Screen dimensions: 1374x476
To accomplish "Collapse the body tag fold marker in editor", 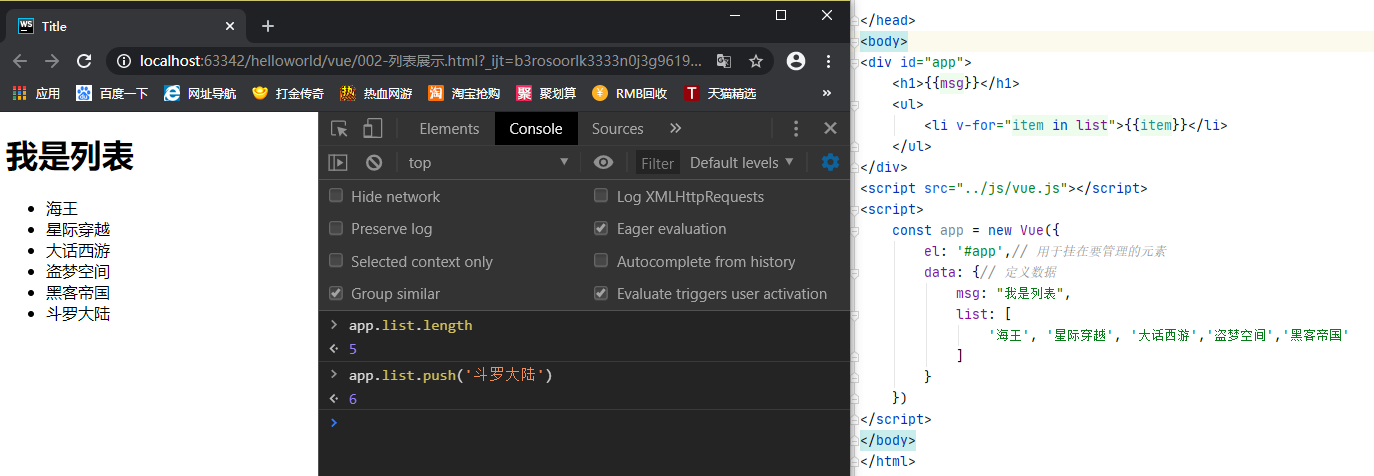I will (x=855, y=41).
